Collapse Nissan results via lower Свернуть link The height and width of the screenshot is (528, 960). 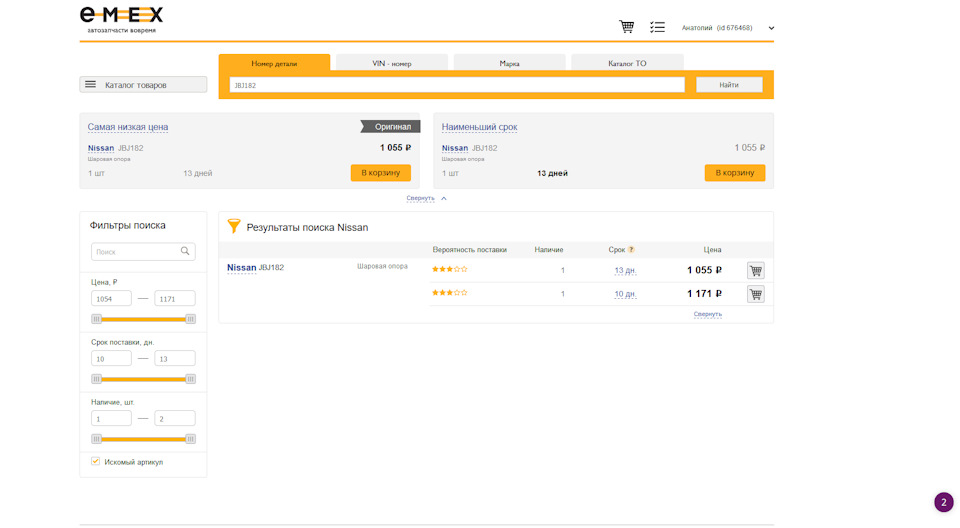point(707,314)
